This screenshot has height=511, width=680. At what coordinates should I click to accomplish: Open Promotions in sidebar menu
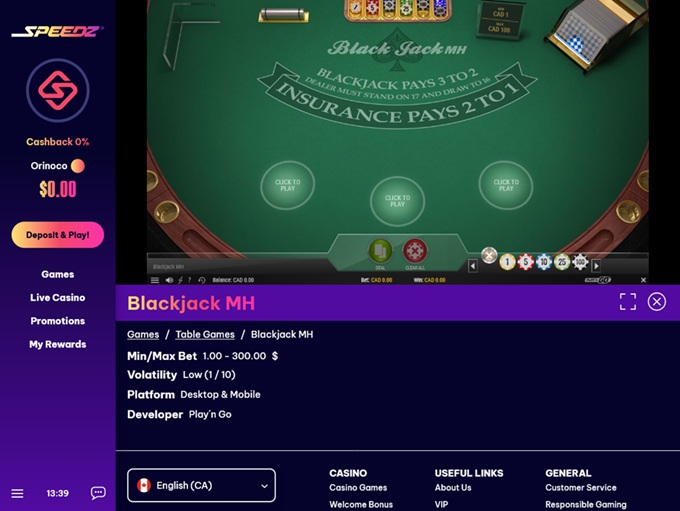click(58, 321)
